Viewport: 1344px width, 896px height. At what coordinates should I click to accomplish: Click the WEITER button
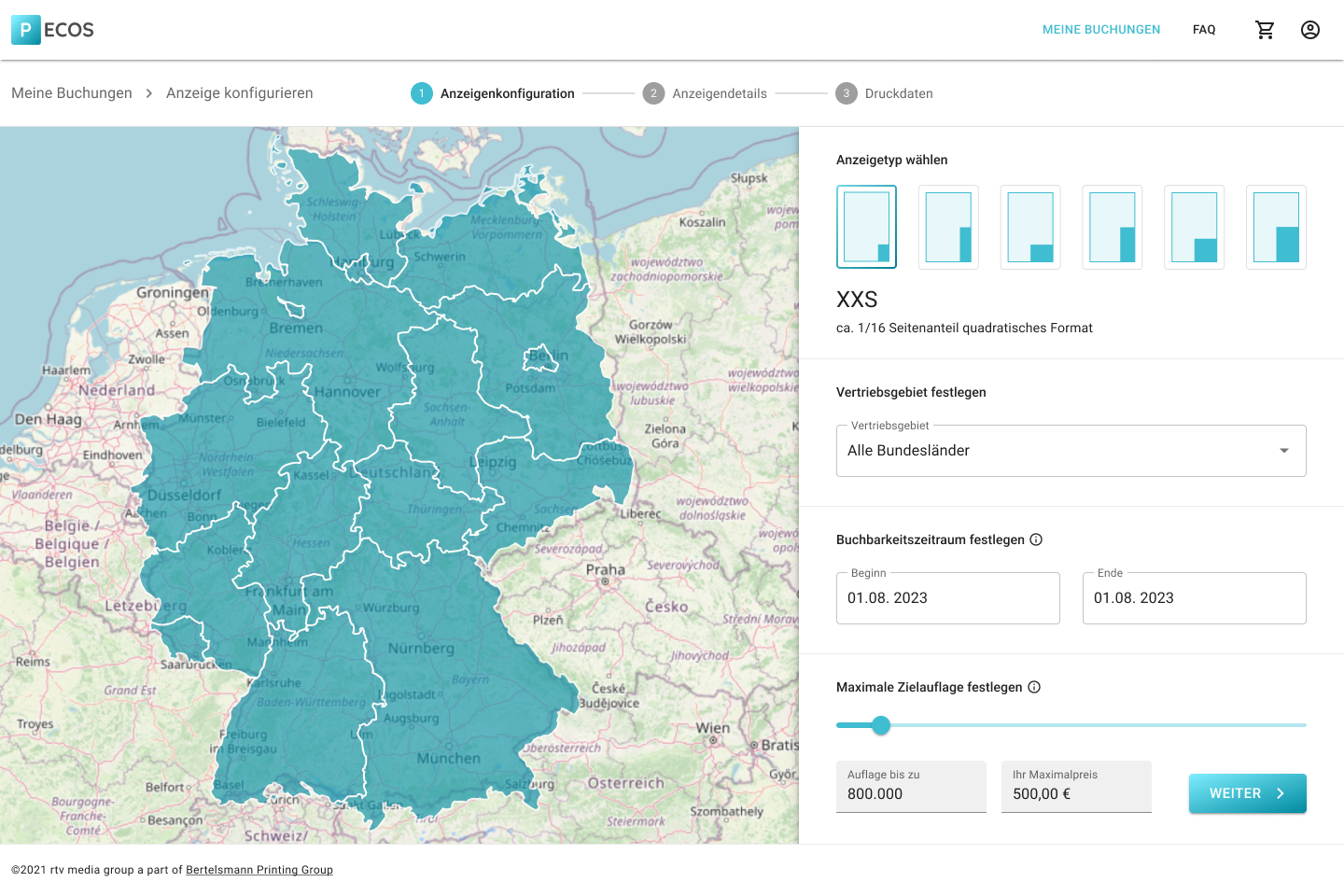[x=1248, y=793]
